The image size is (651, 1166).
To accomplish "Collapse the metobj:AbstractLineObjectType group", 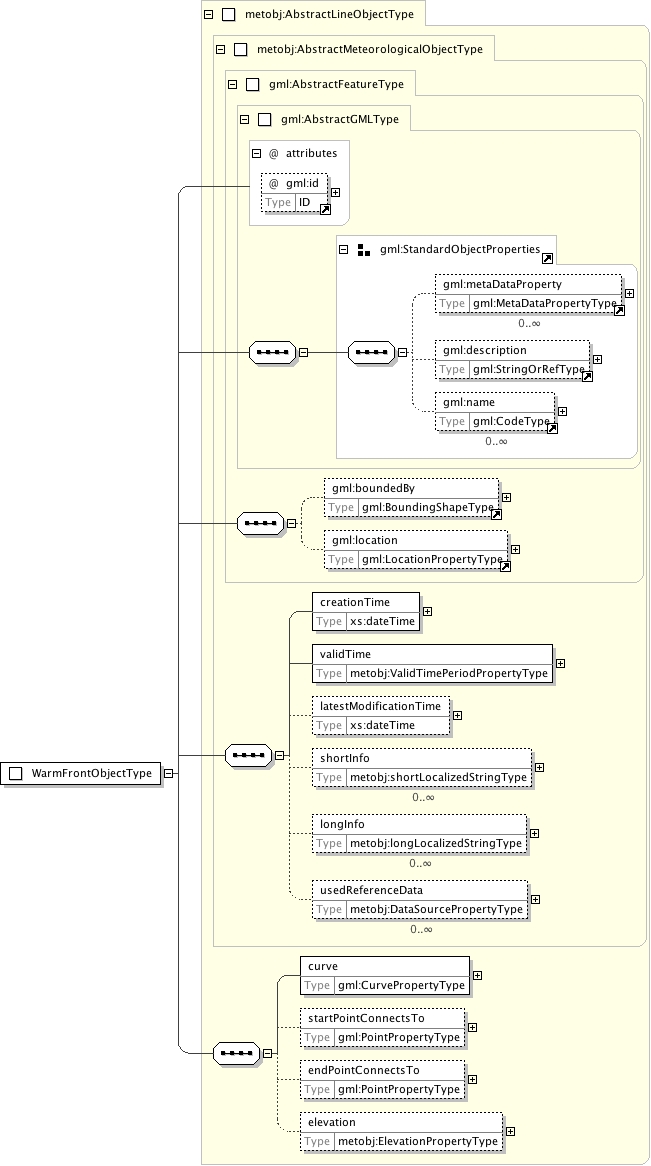I will [x=208, y=14].
